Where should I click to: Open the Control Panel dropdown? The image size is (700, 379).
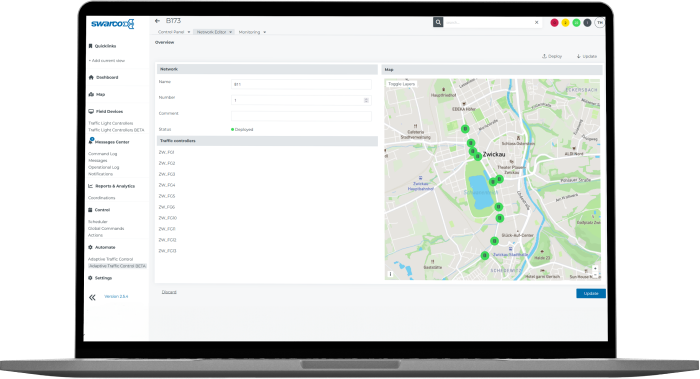coord(174,32)
